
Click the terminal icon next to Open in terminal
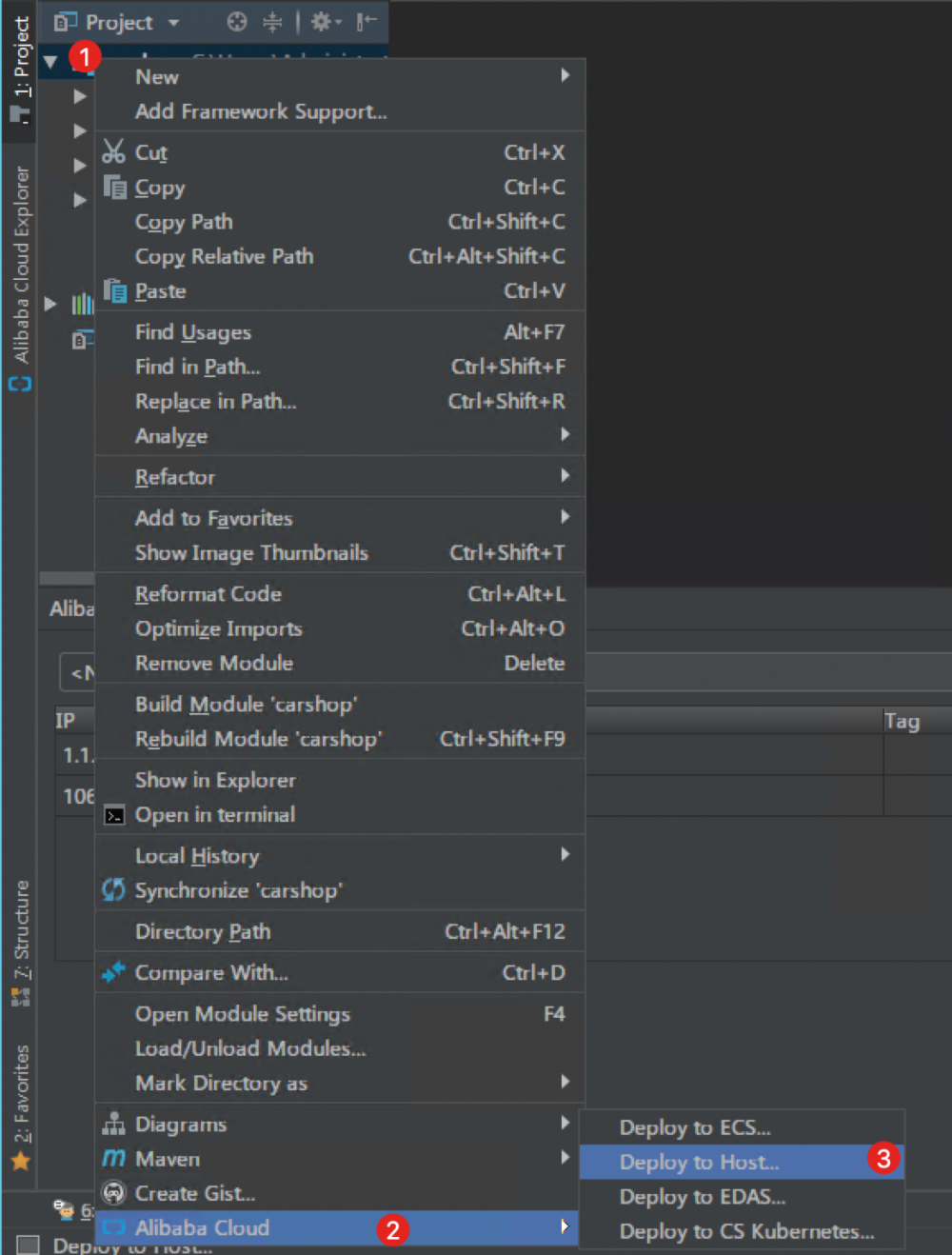pos(114,815)
